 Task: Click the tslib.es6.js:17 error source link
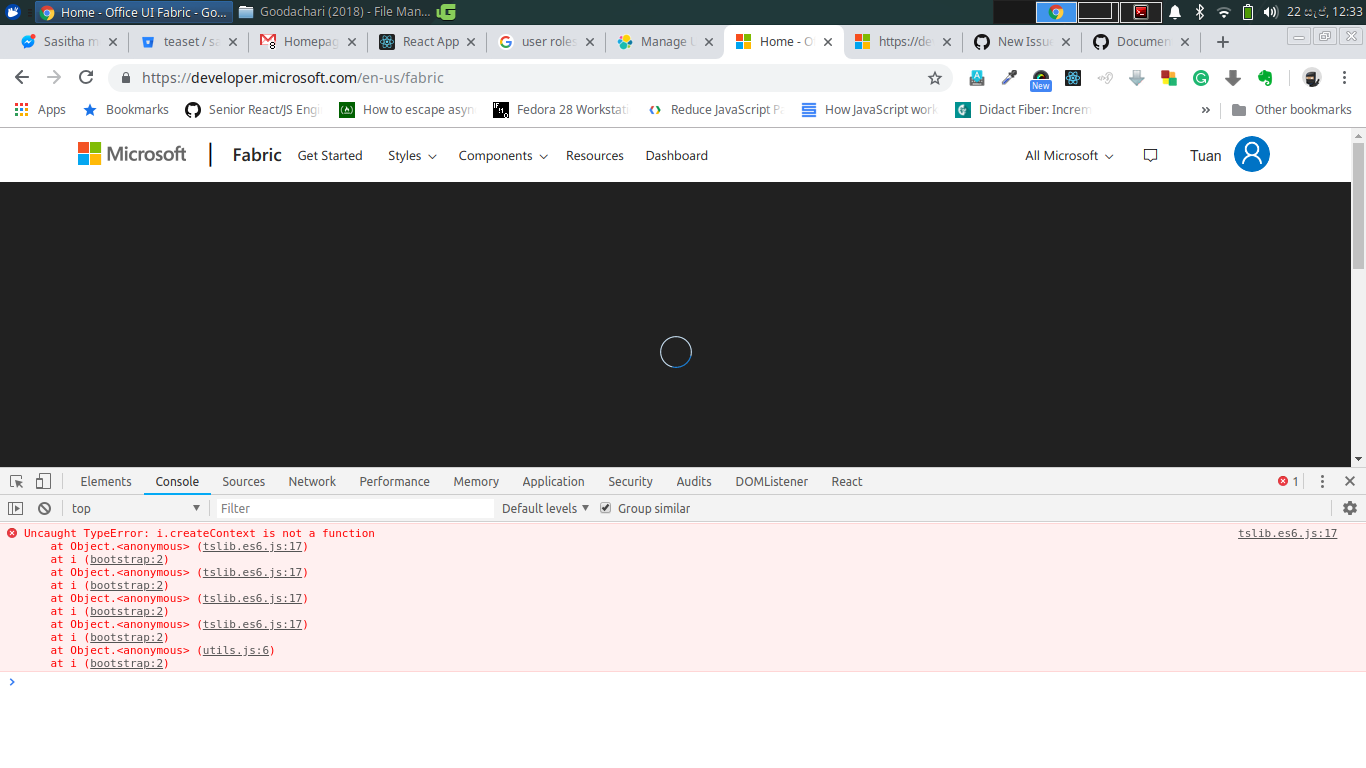[1287, 533]
